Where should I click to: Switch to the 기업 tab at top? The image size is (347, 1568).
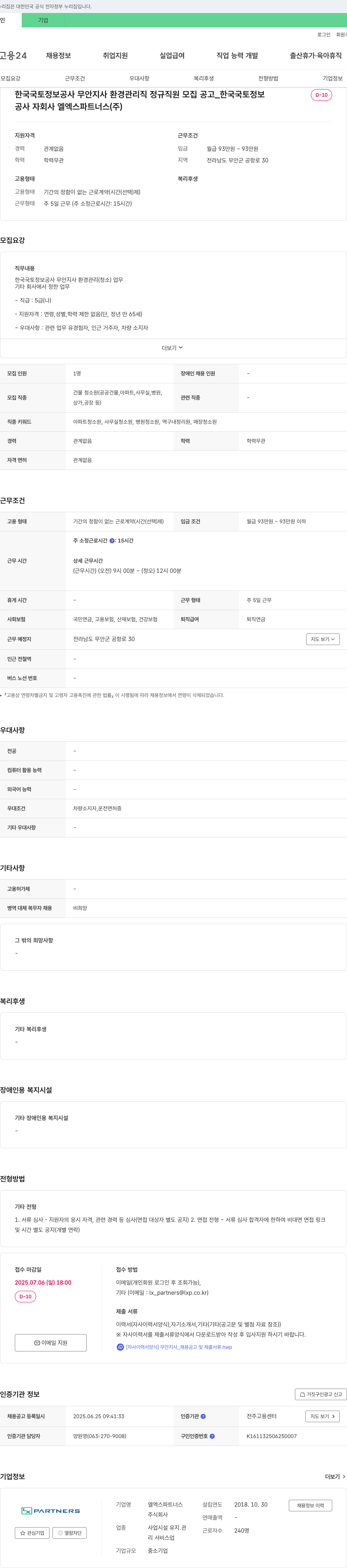43,20
